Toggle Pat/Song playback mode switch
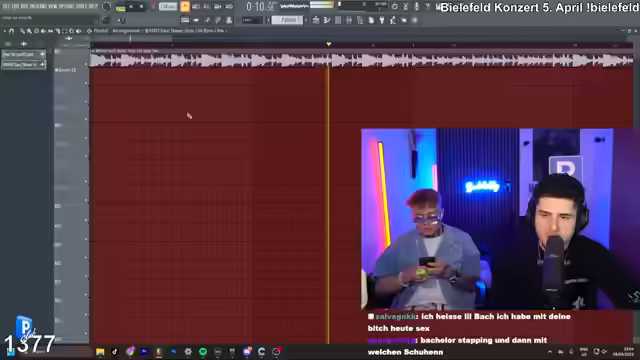The width and height of the screenshot is (640, 360). 120,7
